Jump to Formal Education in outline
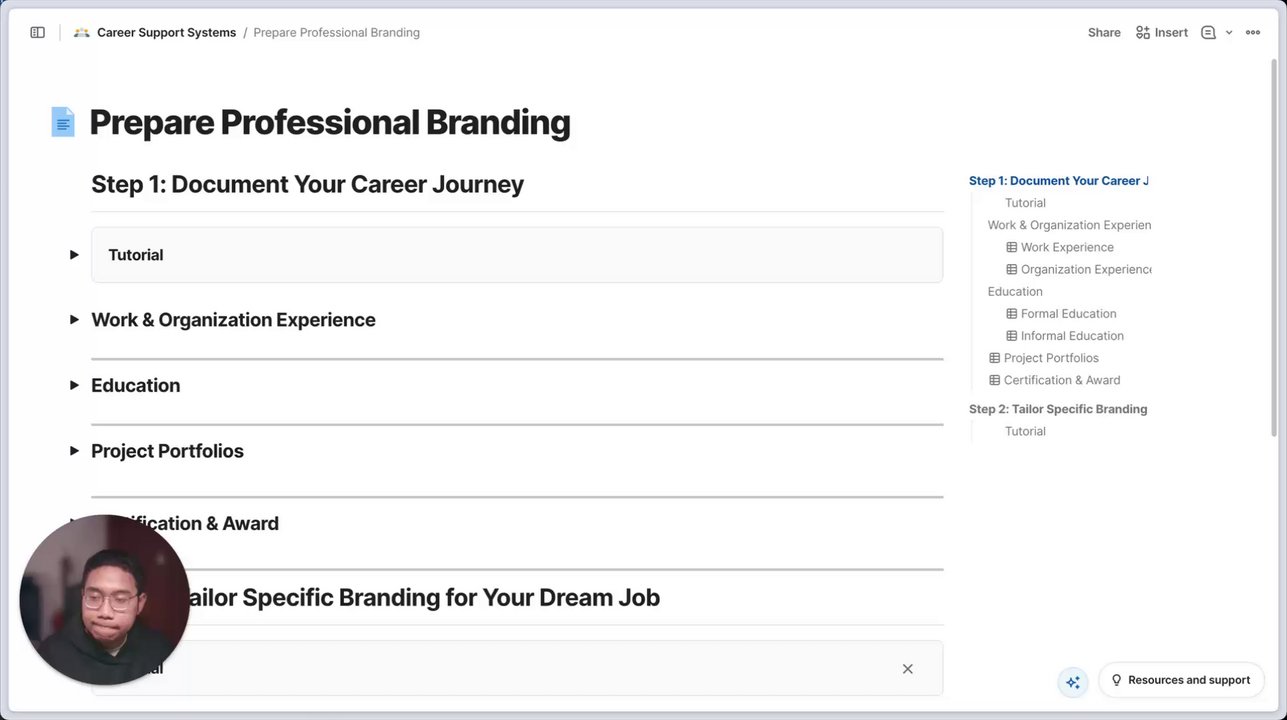The height and width of the screenshot is (720, 1287). pos(1068,314)
